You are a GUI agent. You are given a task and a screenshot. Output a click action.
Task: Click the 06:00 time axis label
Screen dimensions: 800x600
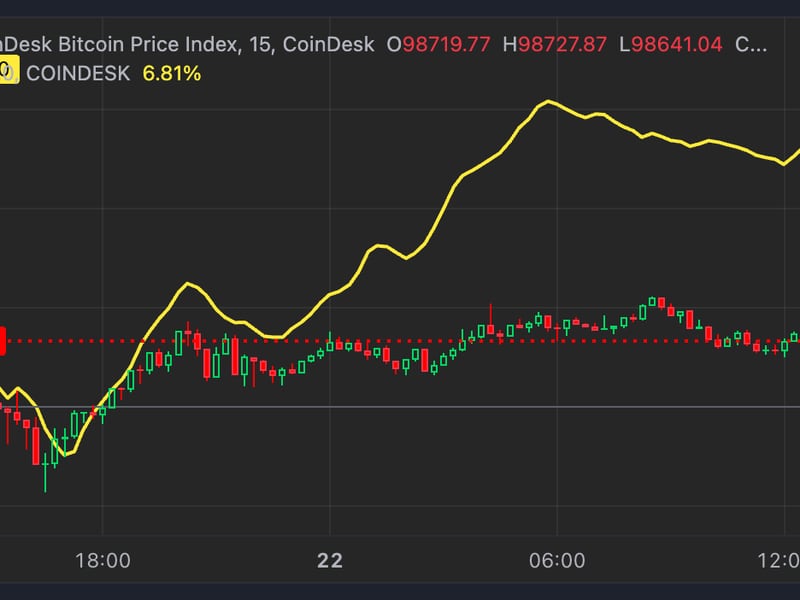click(x=557, y=560)
